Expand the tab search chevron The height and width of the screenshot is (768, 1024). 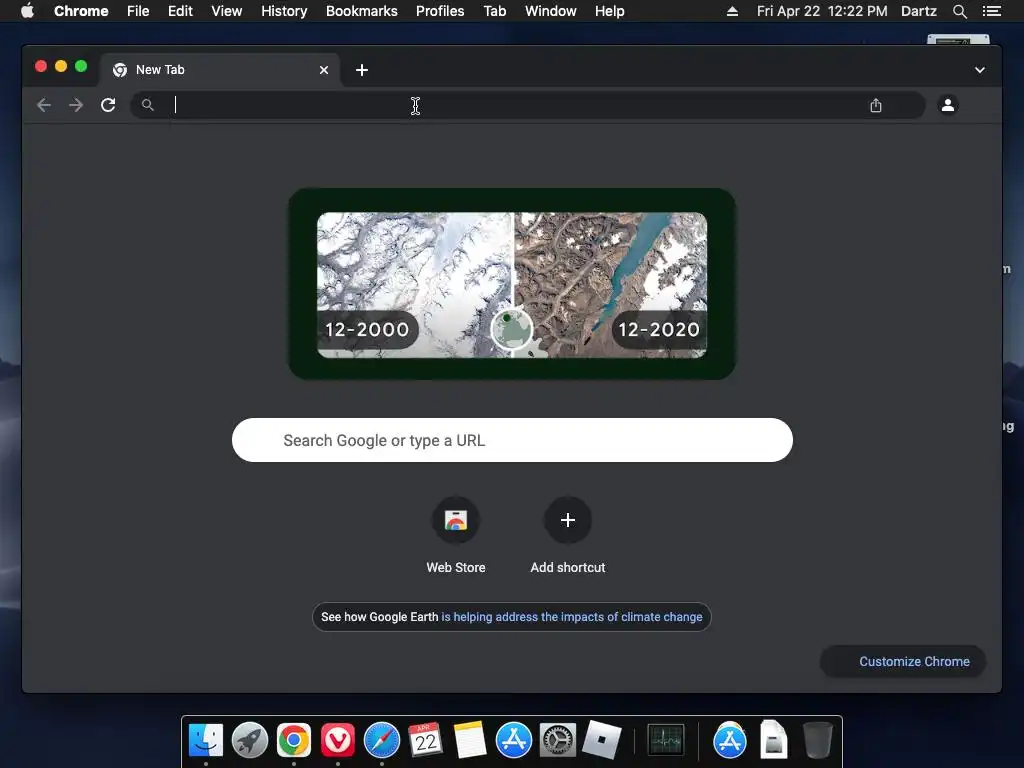click(x=980, y=70)
